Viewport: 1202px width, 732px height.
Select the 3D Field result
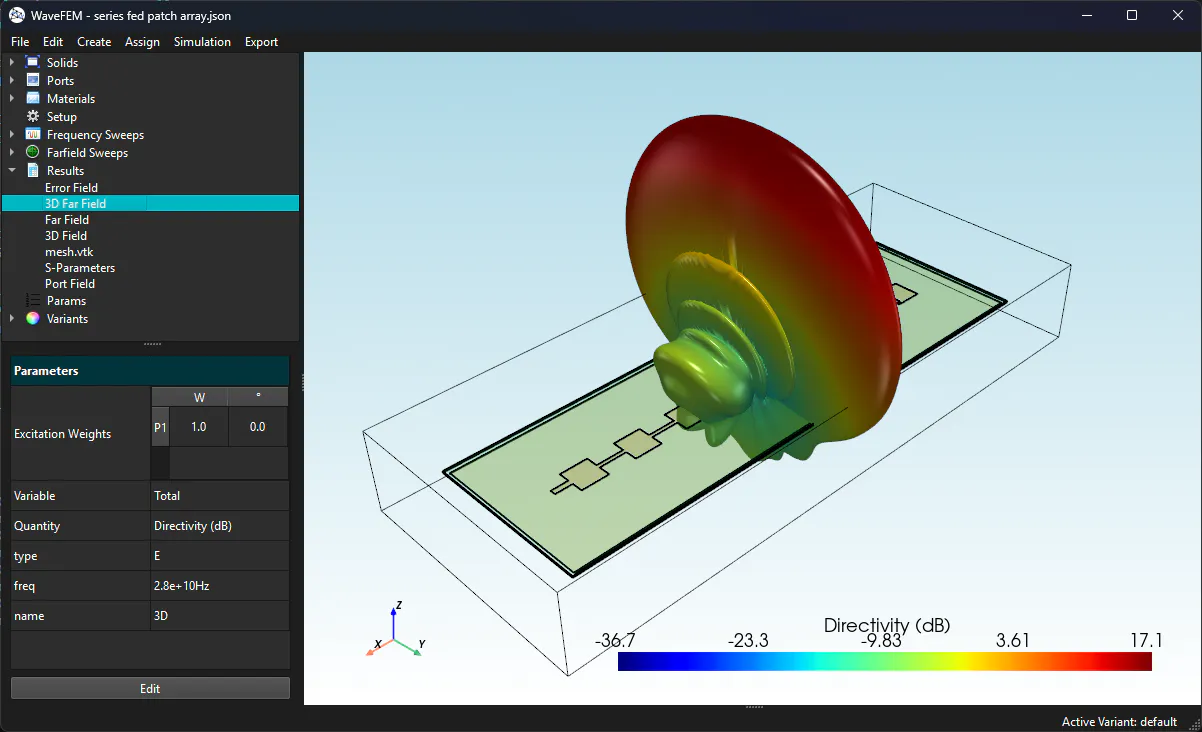point(66,235)
